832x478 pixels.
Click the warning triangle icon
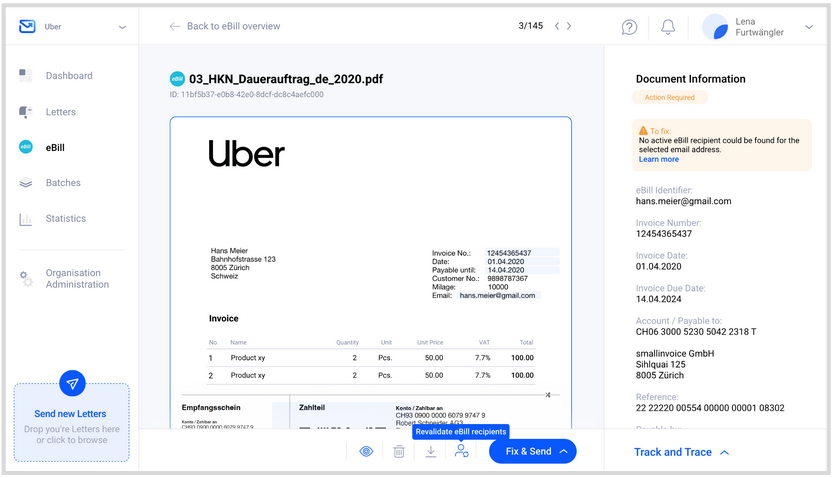pos(643,131)
